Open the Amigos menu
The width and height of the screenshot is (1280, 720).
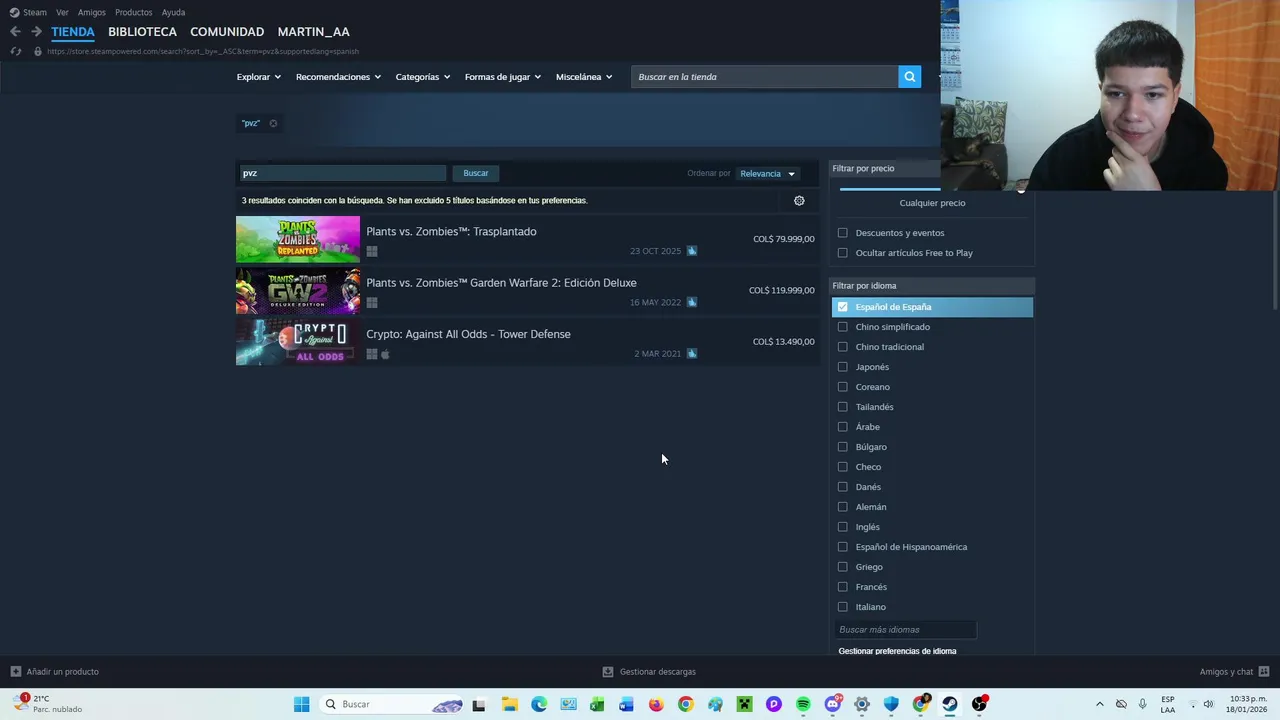click(91, 12)
